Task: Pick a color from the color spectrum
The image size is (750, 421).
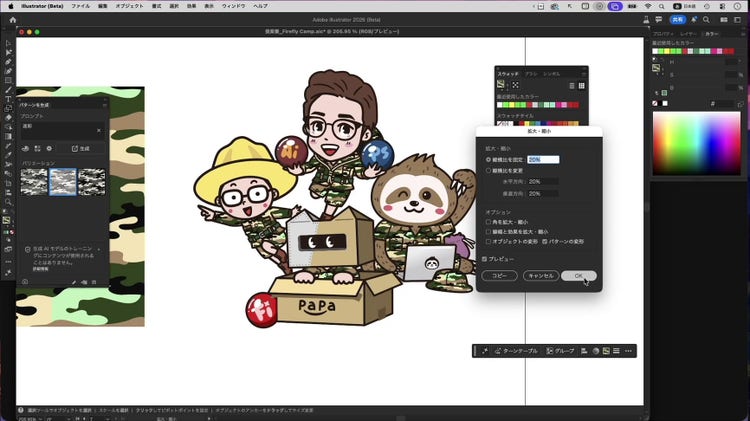Action: point(694,142)
